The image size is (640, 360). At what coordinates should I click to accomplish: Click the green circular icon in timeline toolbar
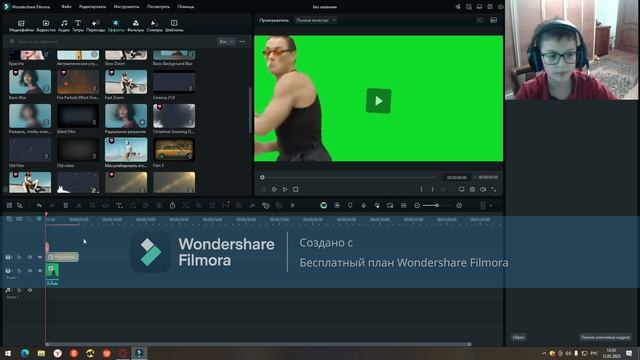(323, 205)
